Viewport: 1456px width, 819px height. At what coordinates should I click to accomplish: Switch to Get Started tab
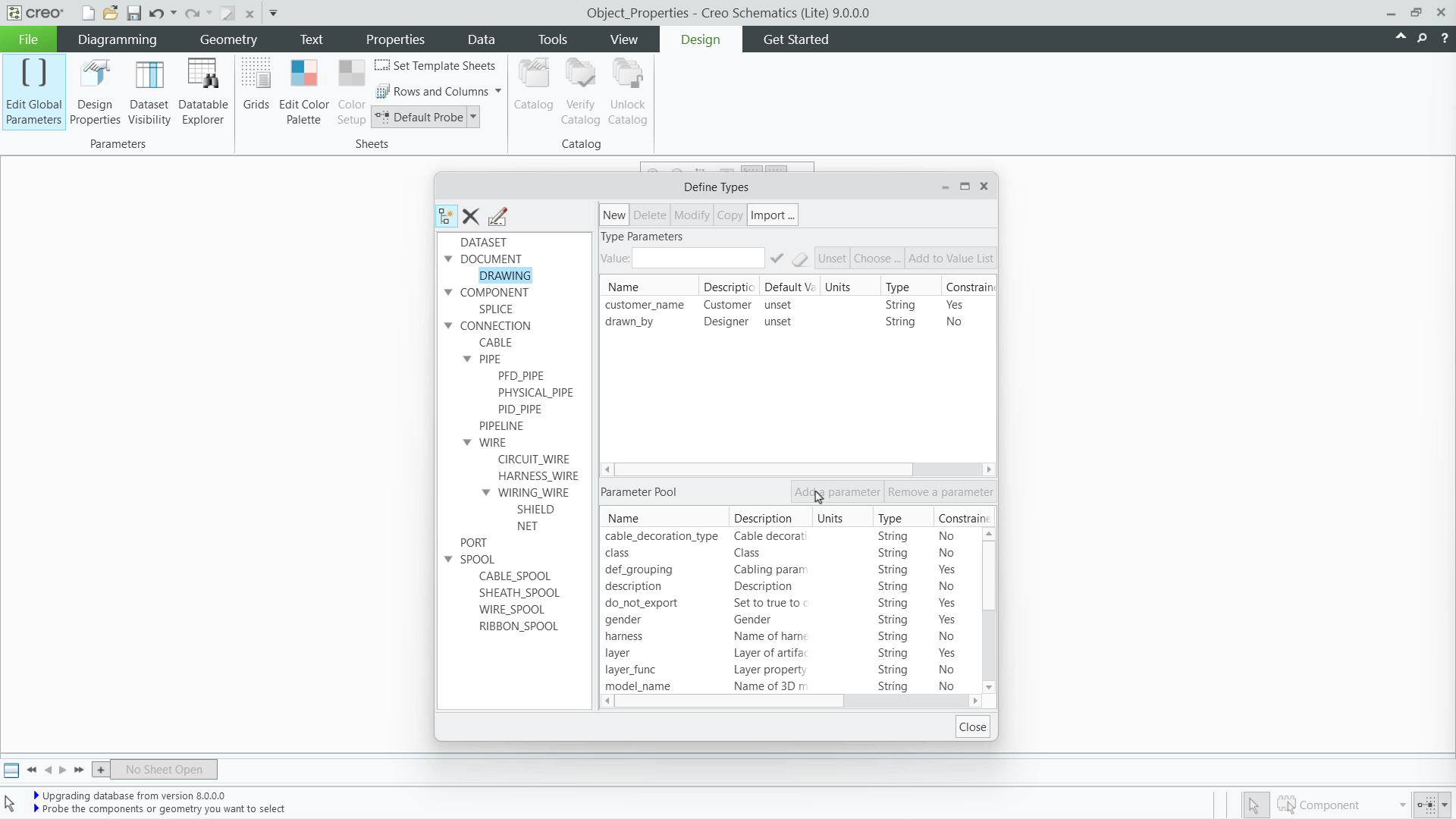pyautogui.click(x=795, y=39)
